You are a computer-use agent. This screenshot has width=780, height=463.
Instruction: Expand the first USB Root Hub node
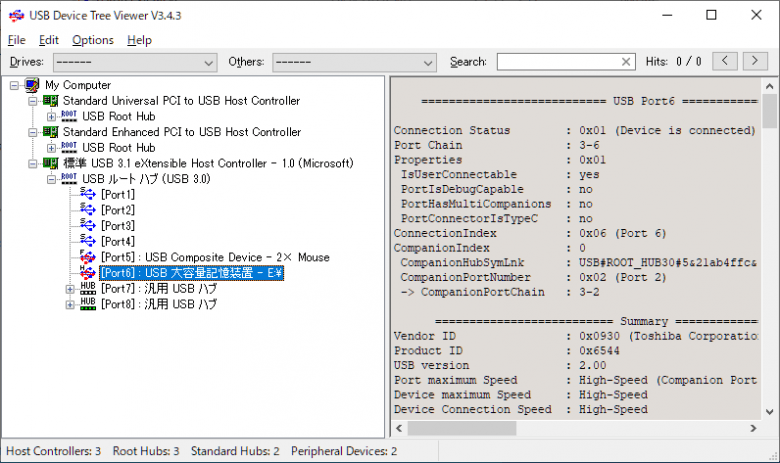coord(51,117)
